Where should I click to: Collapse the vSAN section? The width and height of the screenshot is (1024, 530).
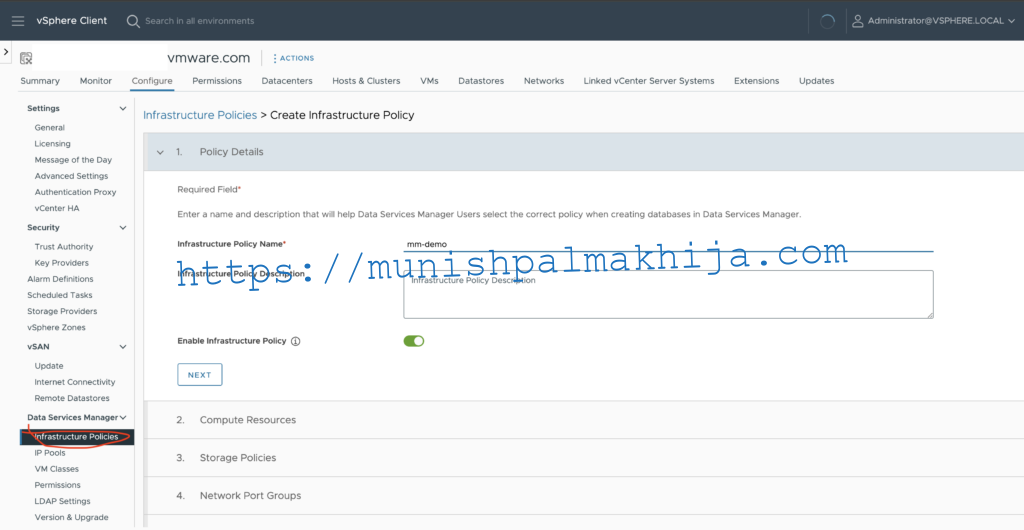[122, 347]
